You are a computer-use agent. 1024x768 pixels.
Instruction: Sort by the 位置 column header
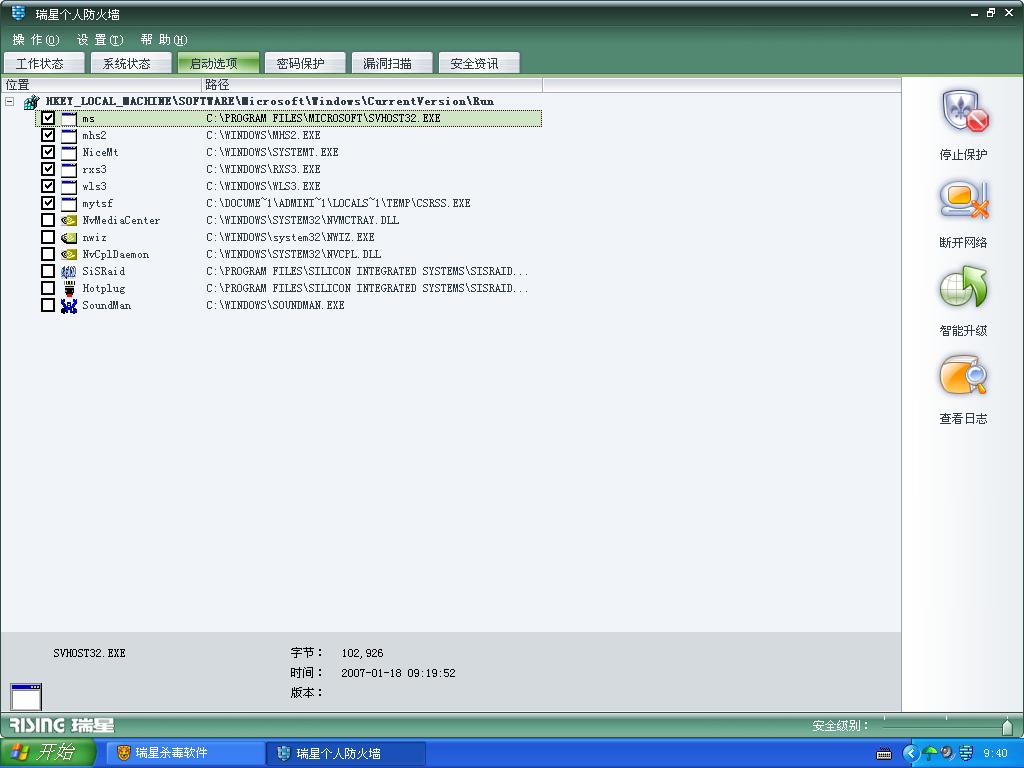coord(101,85)
